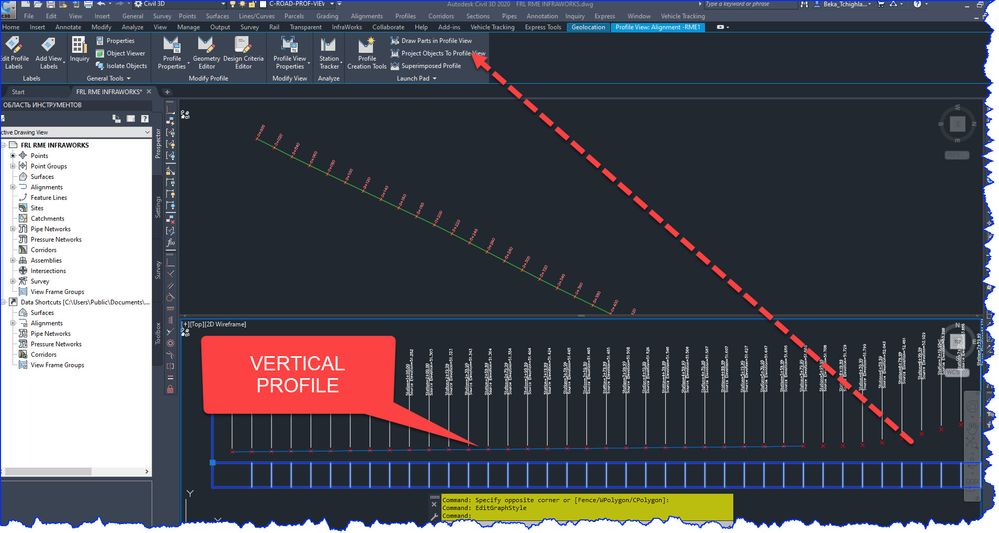This screenshot has width=999, height=533.
Task: Click the keyword search field in title bar
Action: coord(750,4)
